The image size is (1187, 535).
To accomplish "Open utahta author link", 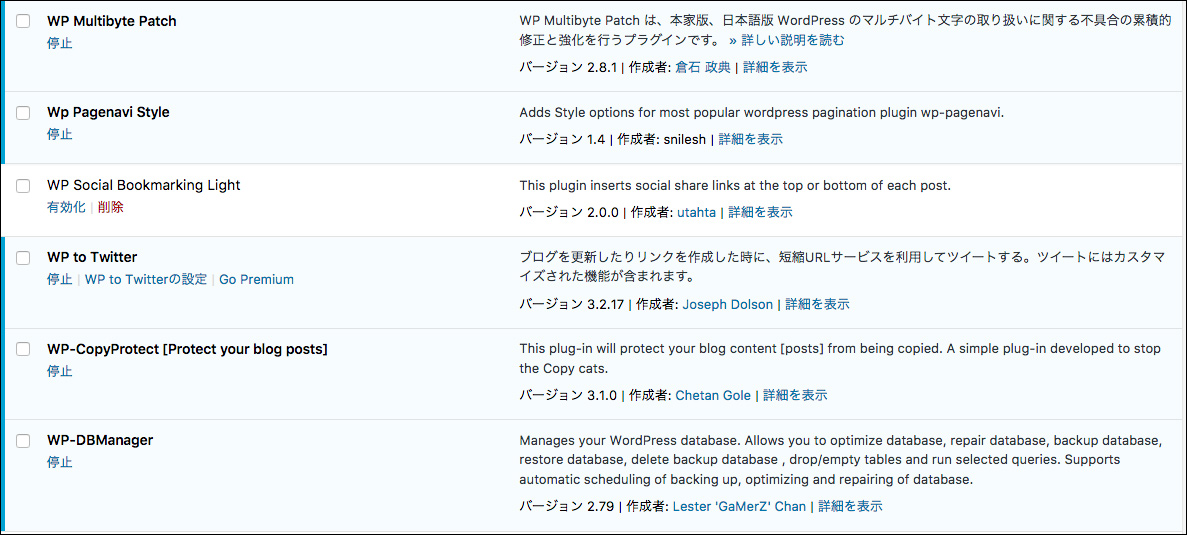I will (x=696, y=213).
